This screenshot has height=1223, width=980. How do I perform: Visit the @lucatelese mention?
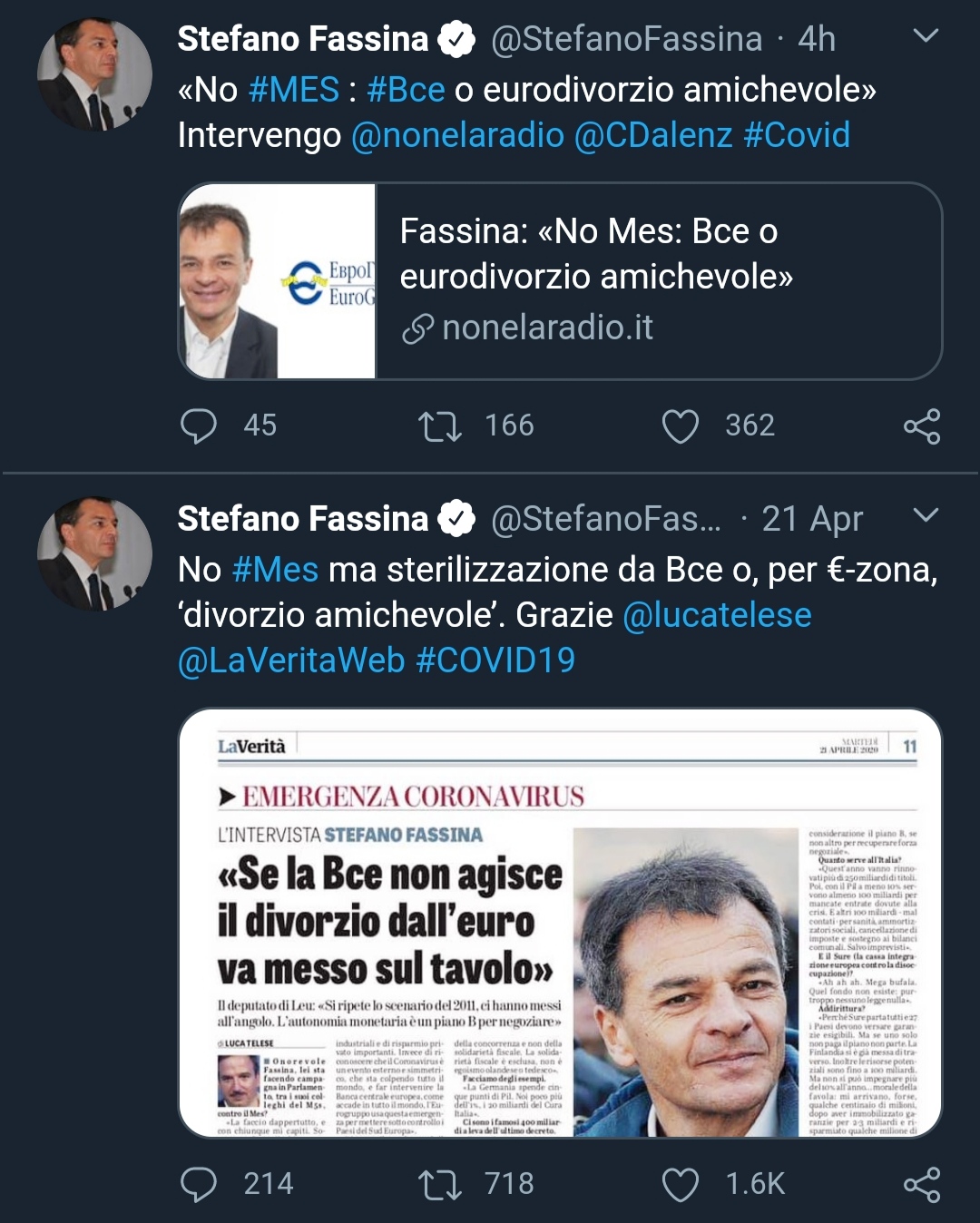[x=717, y=615]
